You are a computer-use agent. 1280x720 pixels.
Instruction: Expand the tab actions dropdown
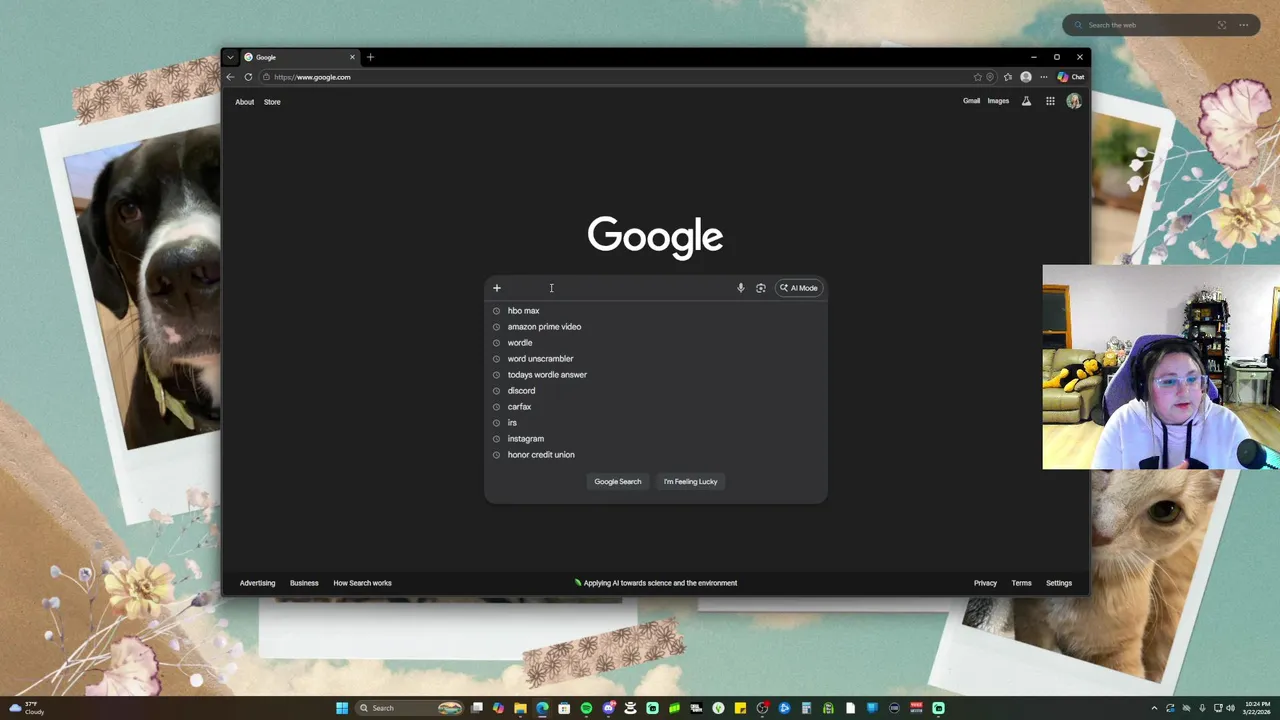point(230,57)
